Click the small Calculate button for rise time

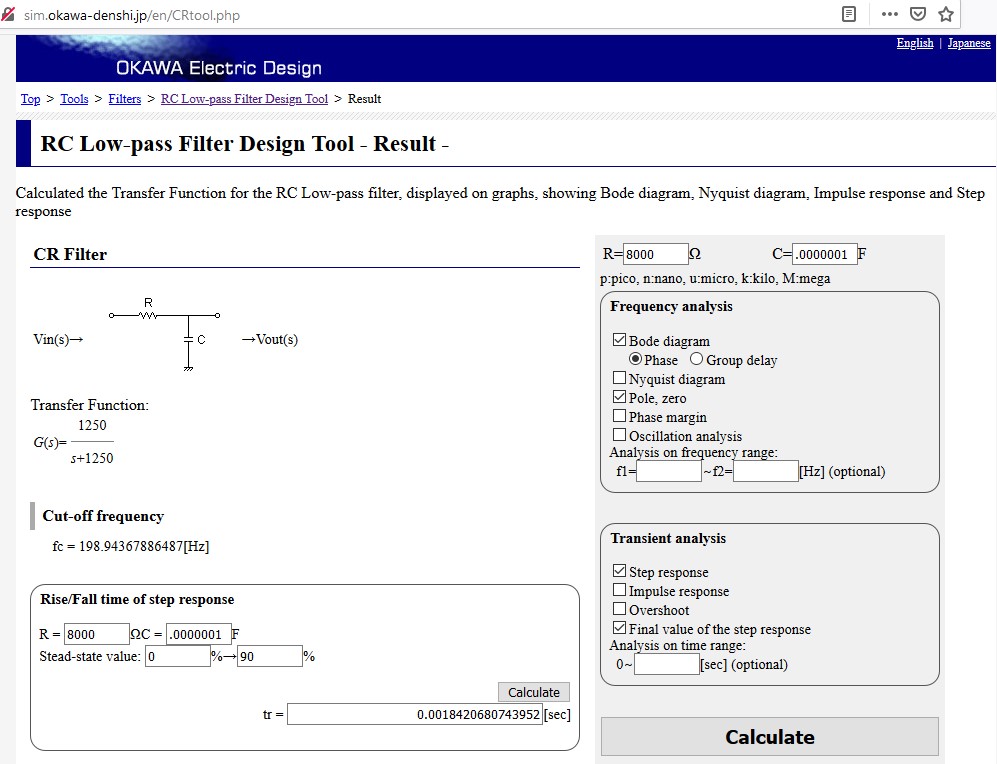(x=534, y=692)
